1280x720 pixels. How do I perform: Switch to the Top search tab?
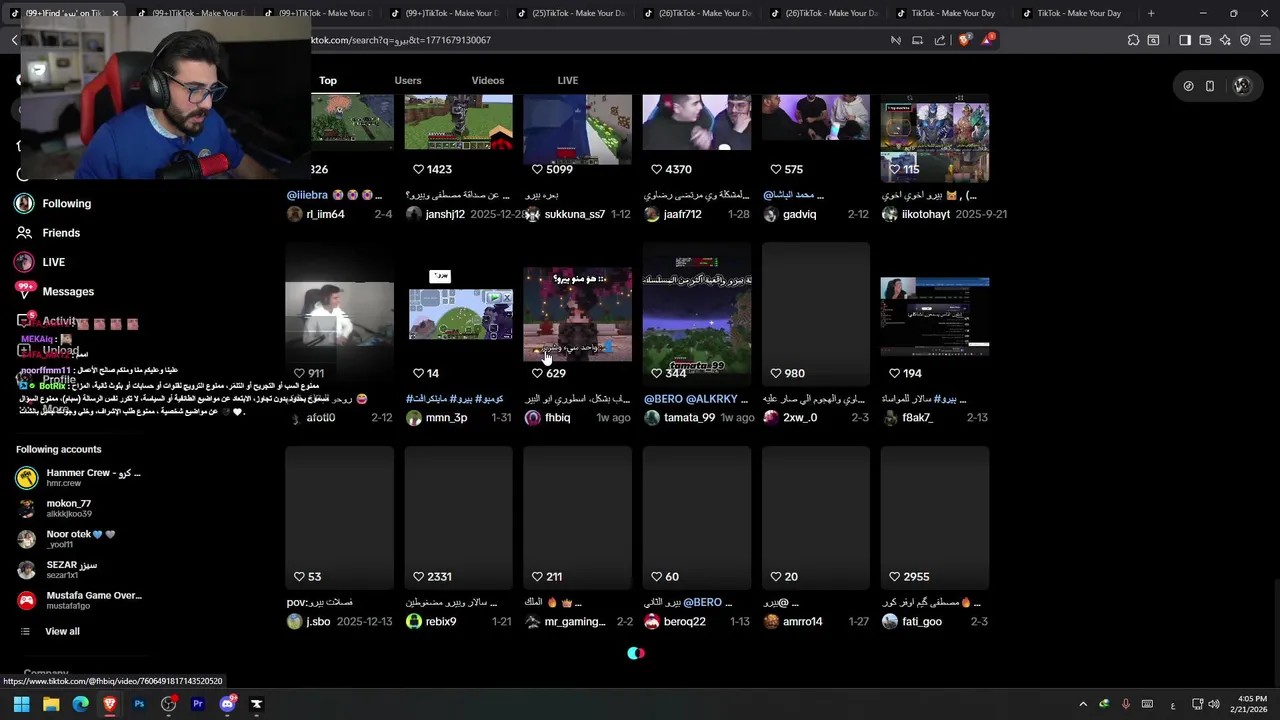(x=328, y=80)
